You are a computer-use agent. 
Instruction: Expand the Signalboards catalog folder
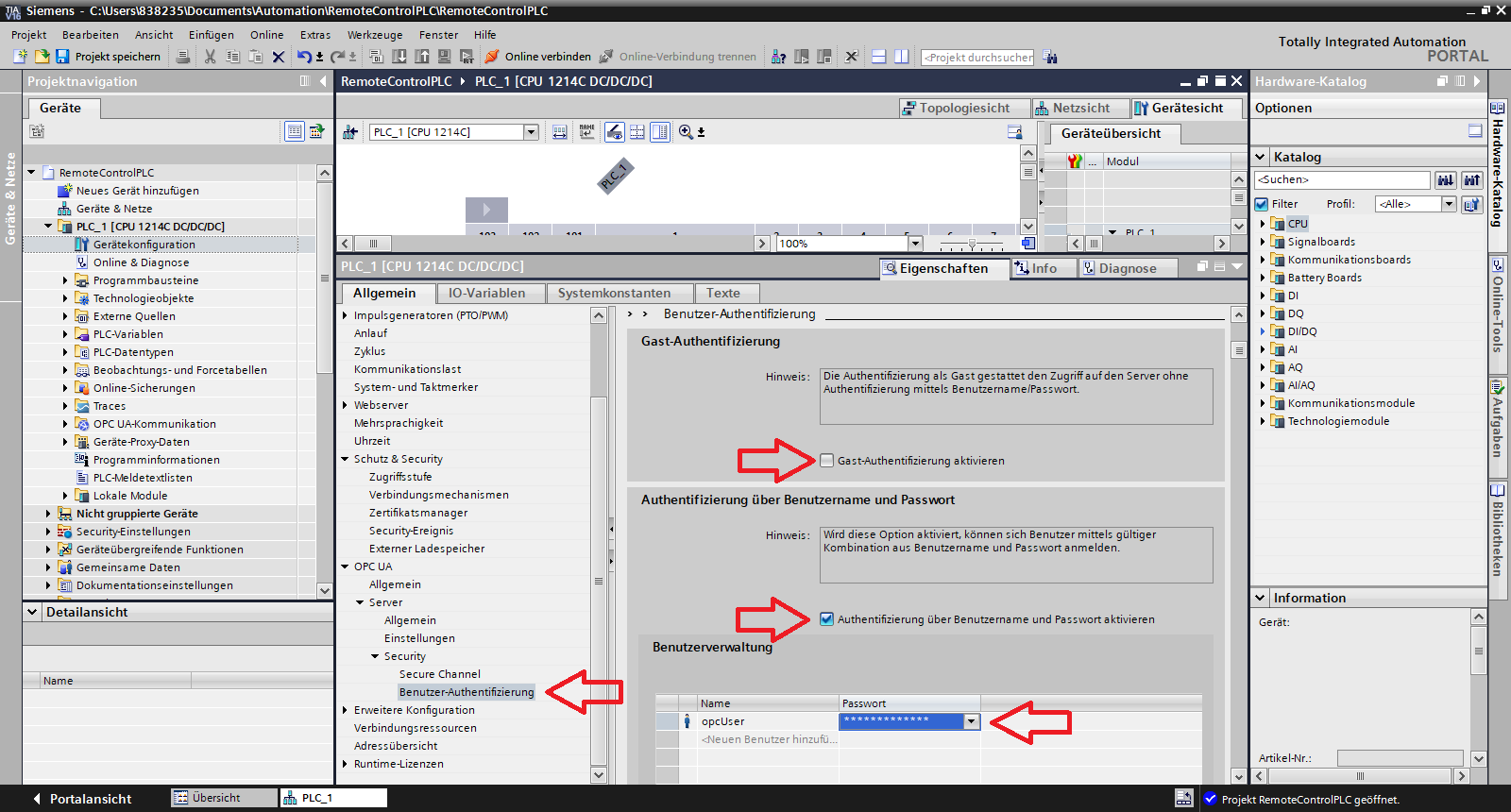pyautogui.click(x=1263, y=242)
